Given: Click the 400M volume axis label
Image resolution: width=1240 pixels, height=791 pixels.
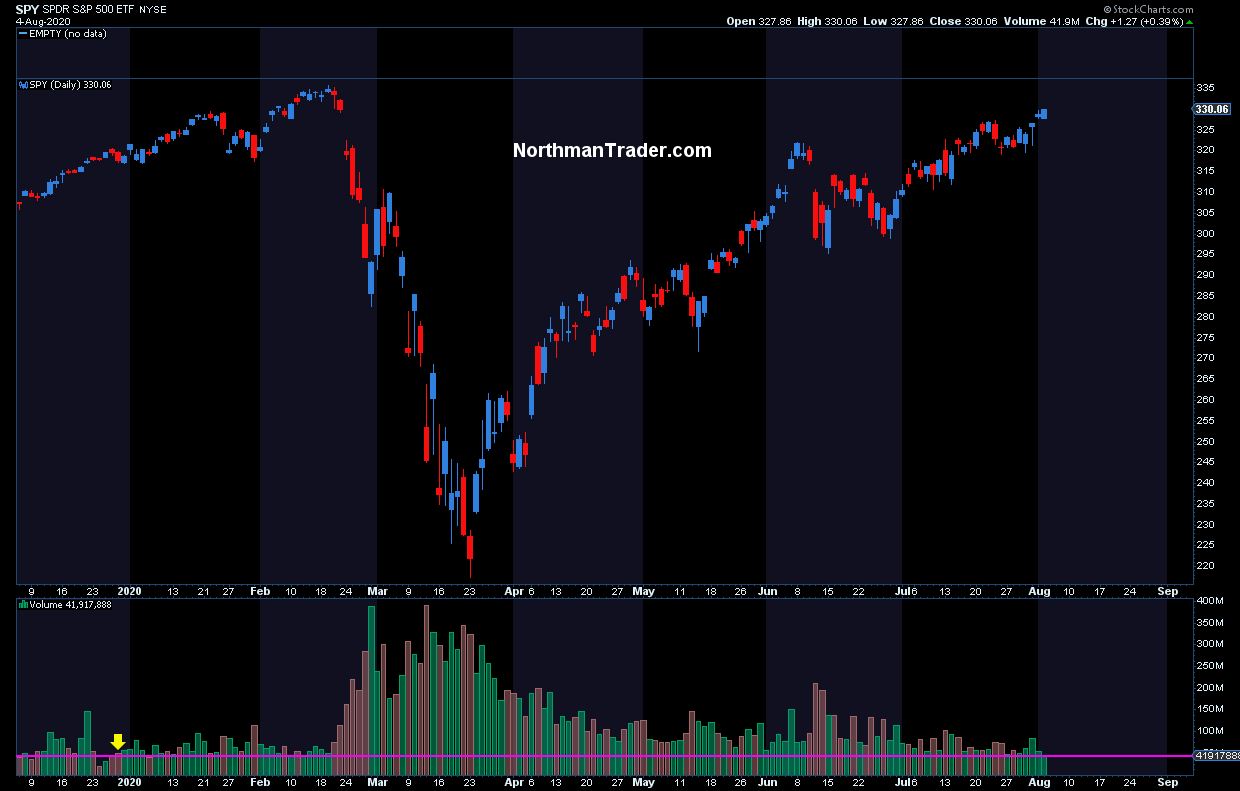Looking at the screenshot, I should (1208, 600).
